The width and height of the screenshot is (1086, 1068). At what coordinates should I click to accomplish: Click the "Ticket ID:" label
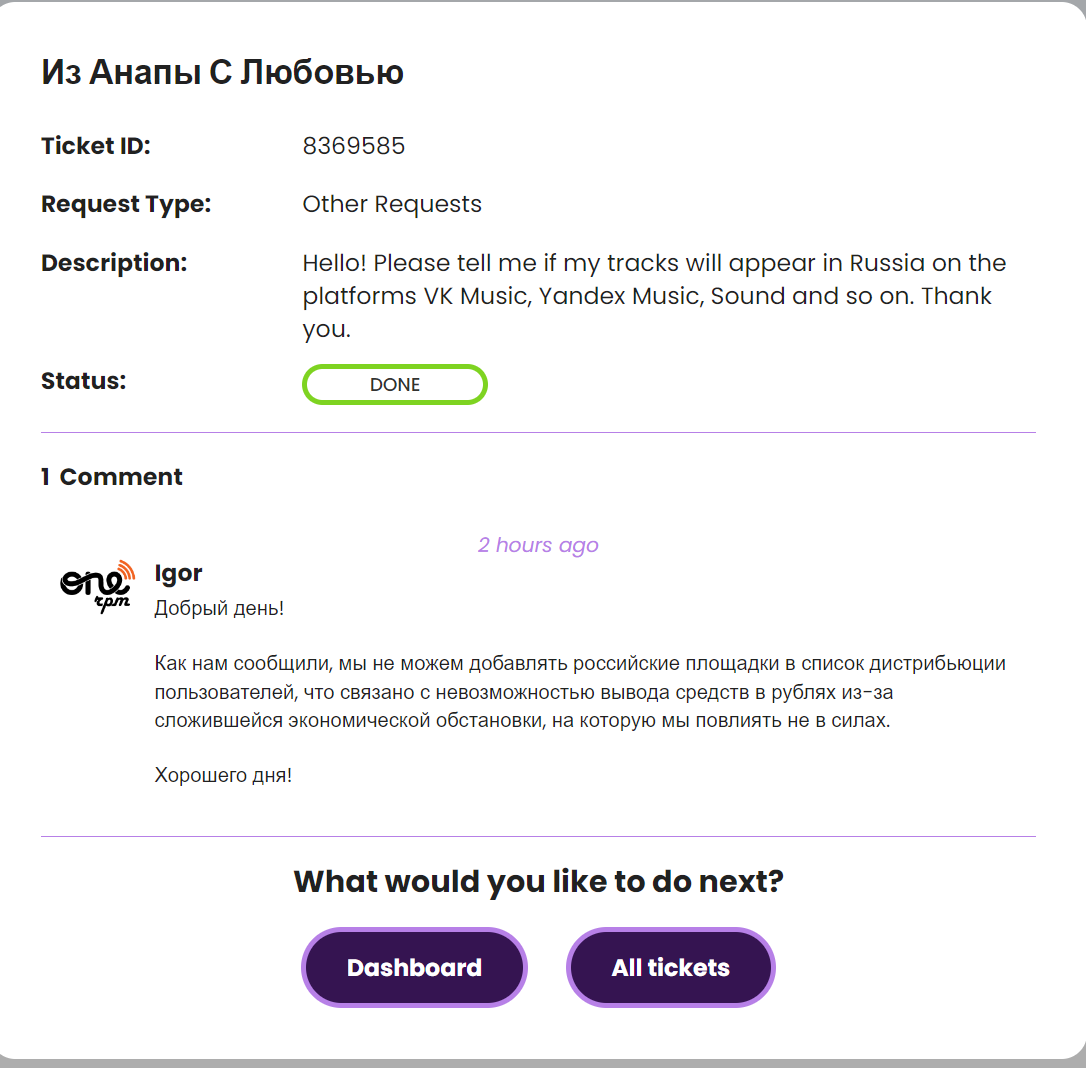click(x=96, y=147)
